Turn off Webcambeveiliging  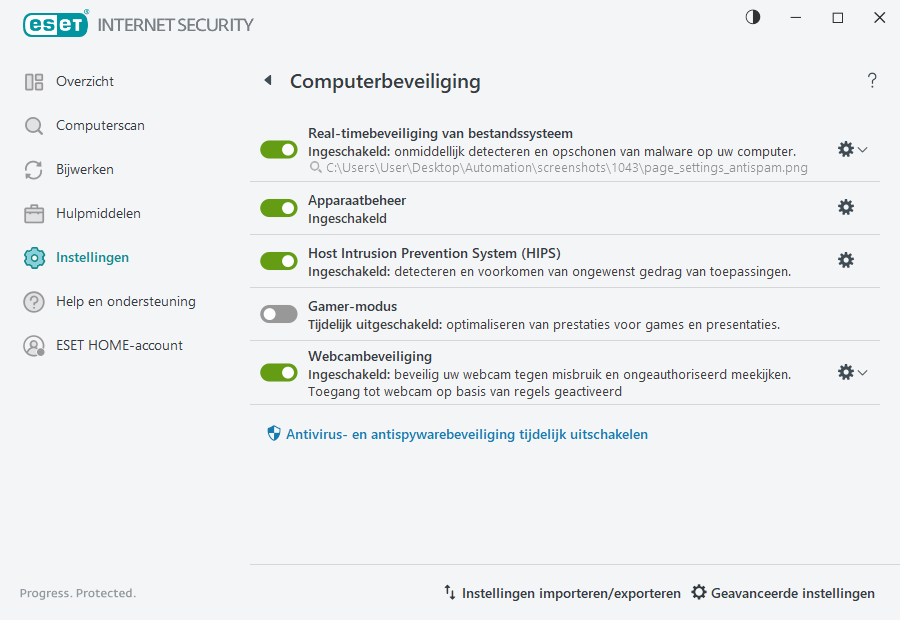[278, 372]
